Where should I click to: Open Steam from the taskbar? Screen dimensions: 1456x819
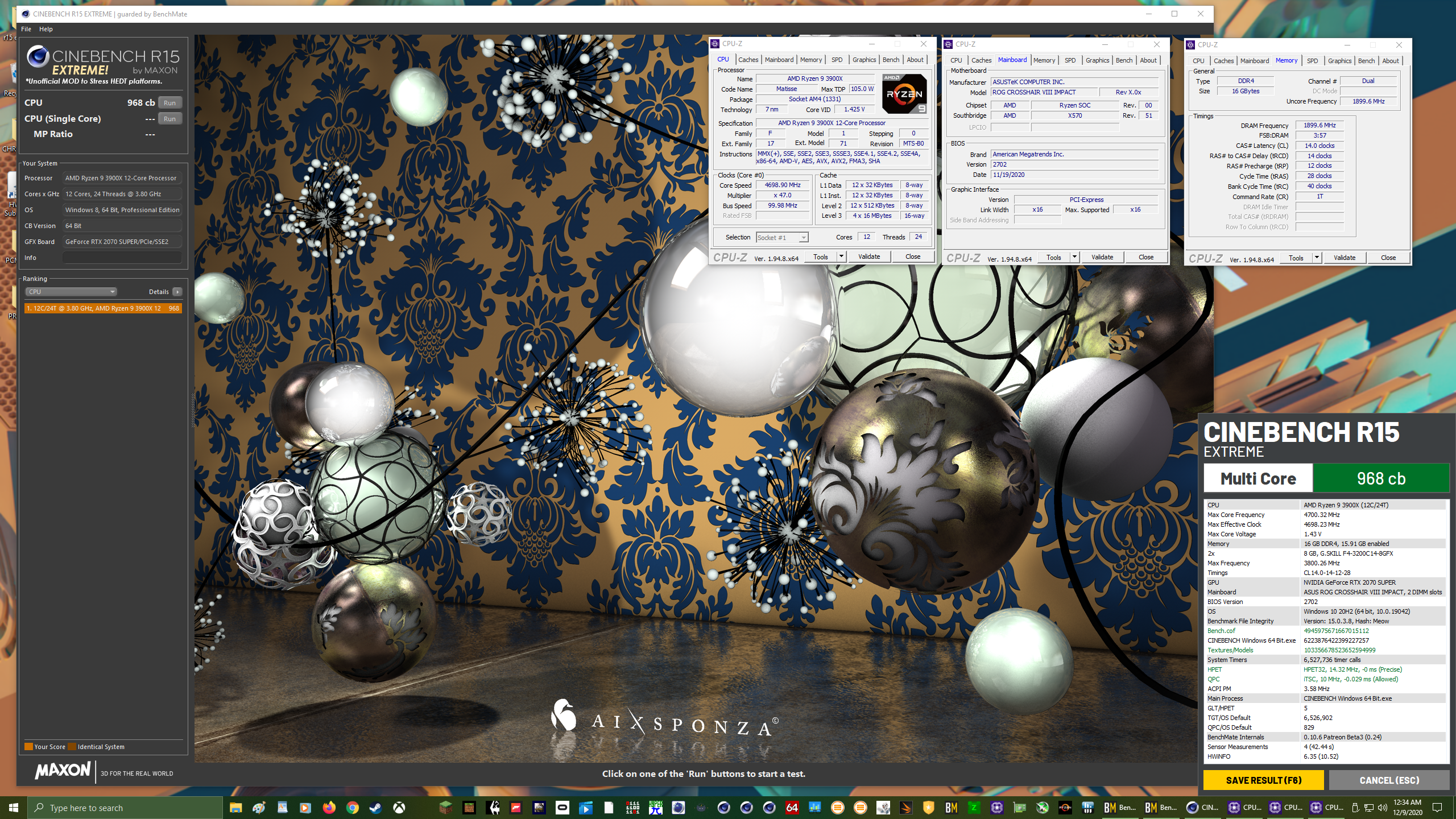coord(375,808)
